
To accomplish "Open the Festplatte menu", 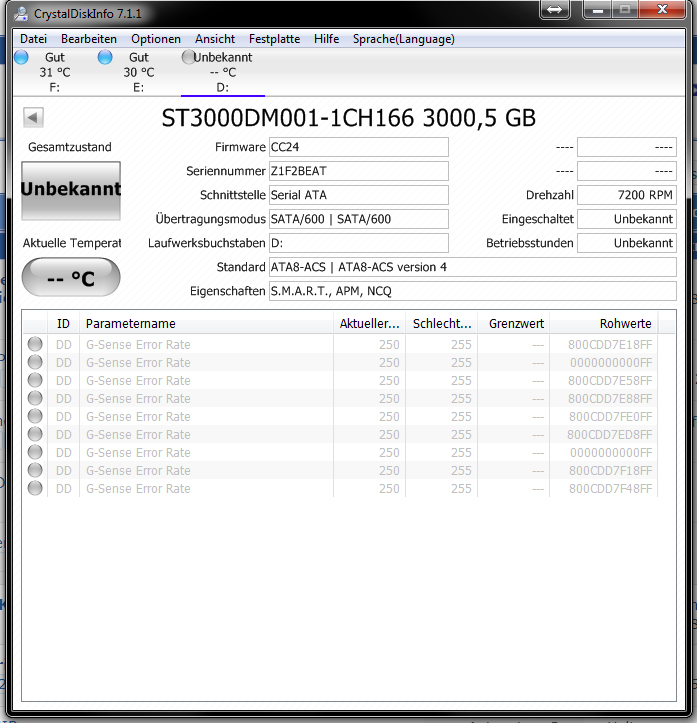I will 274,39.
